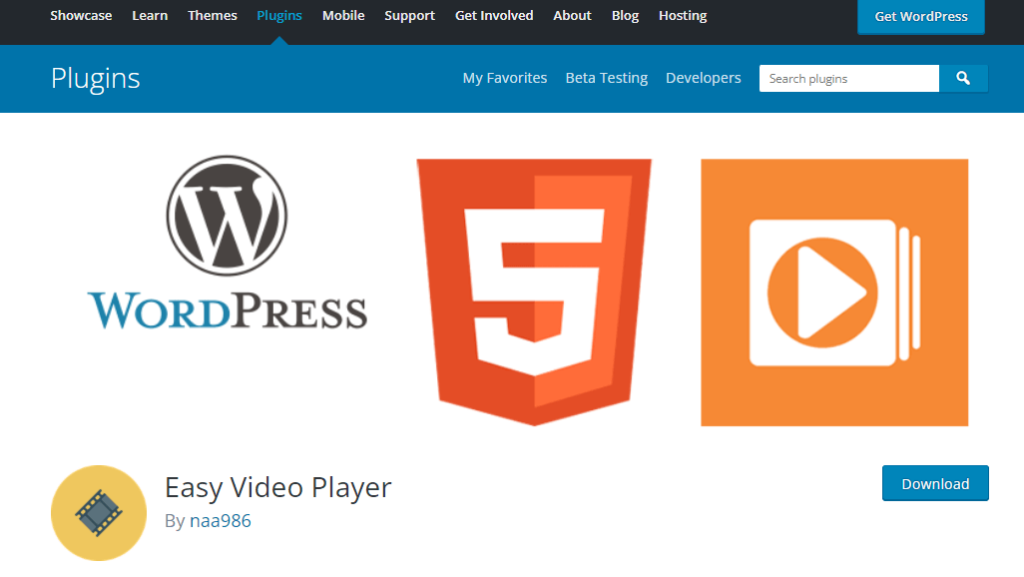Focus the Search plugins input field
This screenshot has width=1024, height=577.
point(849,78)
